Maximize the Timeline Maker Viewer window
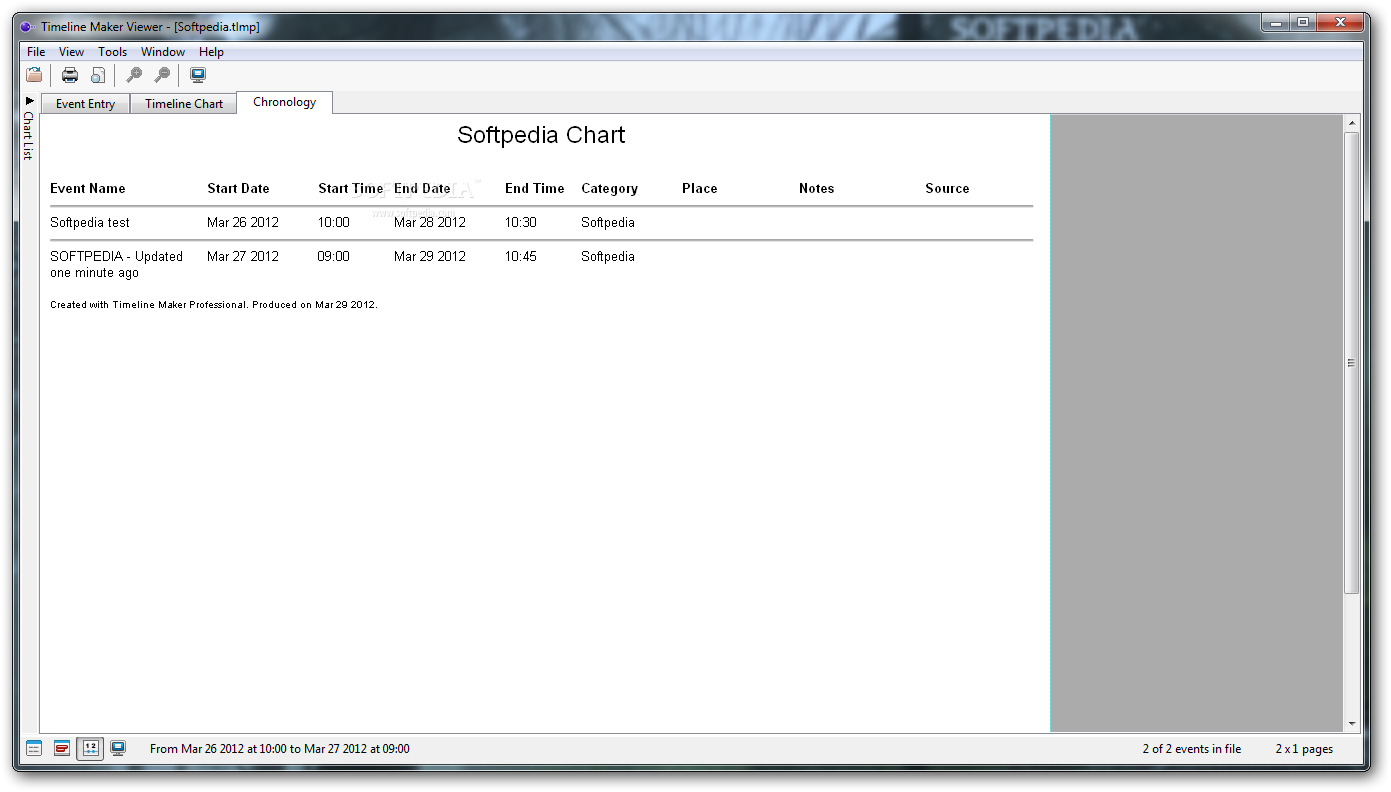The width and height of the screenshot is (1391, 792). (x=1303, y=22)
